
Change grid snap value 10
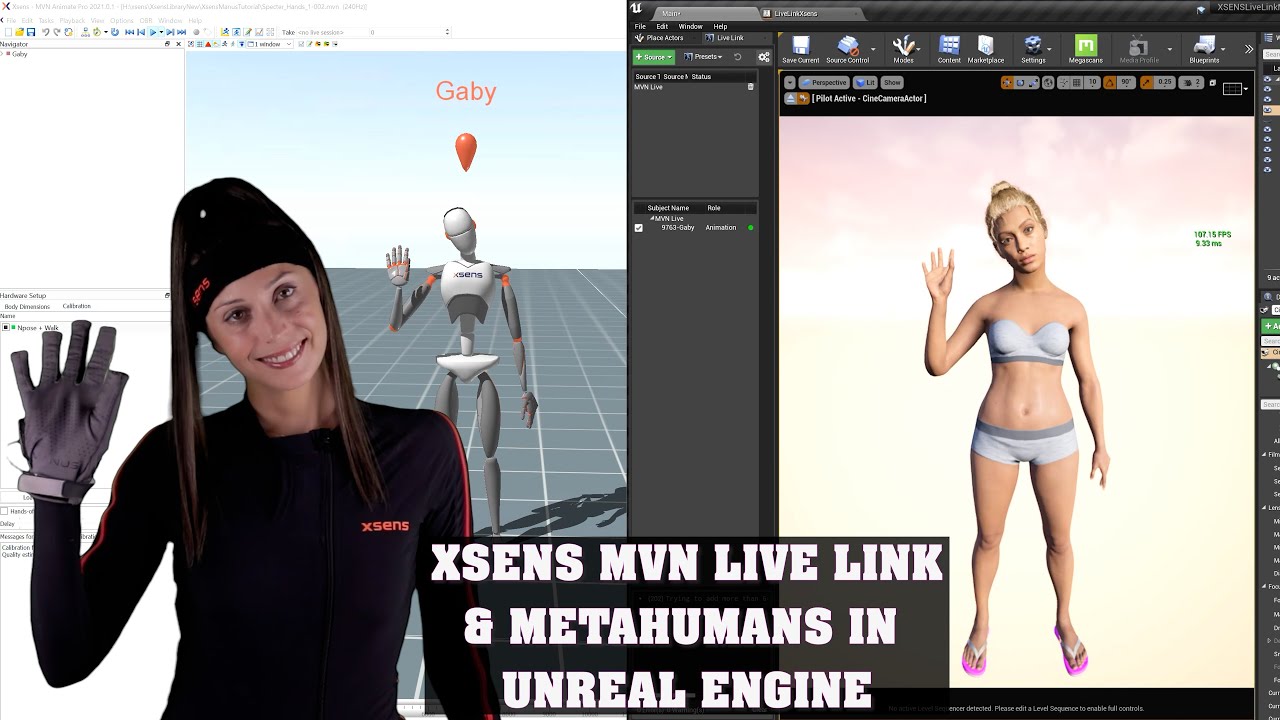tap(1093, 83)
